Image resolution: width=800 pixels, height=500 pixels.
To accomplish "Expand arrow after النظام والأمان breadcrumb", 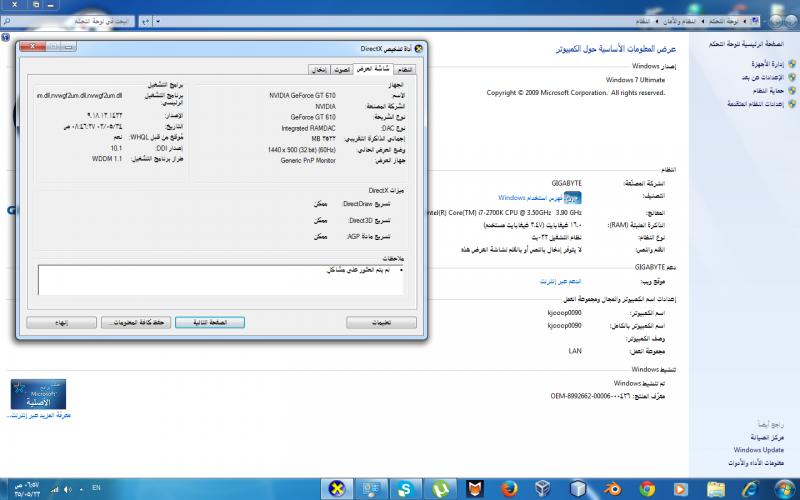I will tap(659, 21).
